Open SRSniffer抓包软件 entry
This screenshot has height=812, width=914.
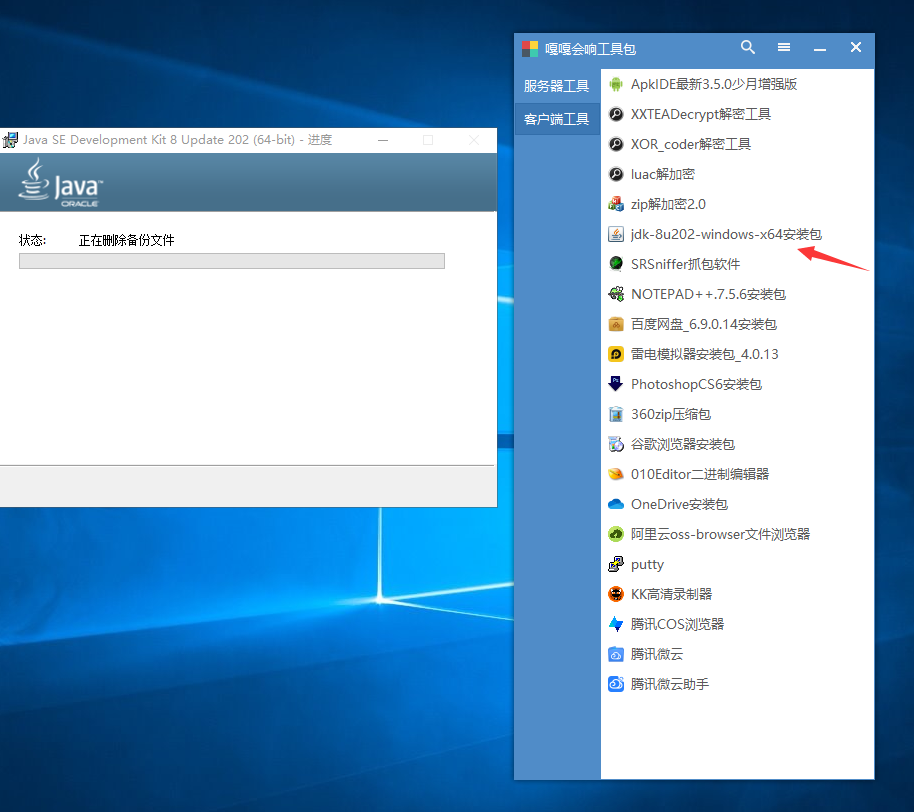(x=686, y=264)
